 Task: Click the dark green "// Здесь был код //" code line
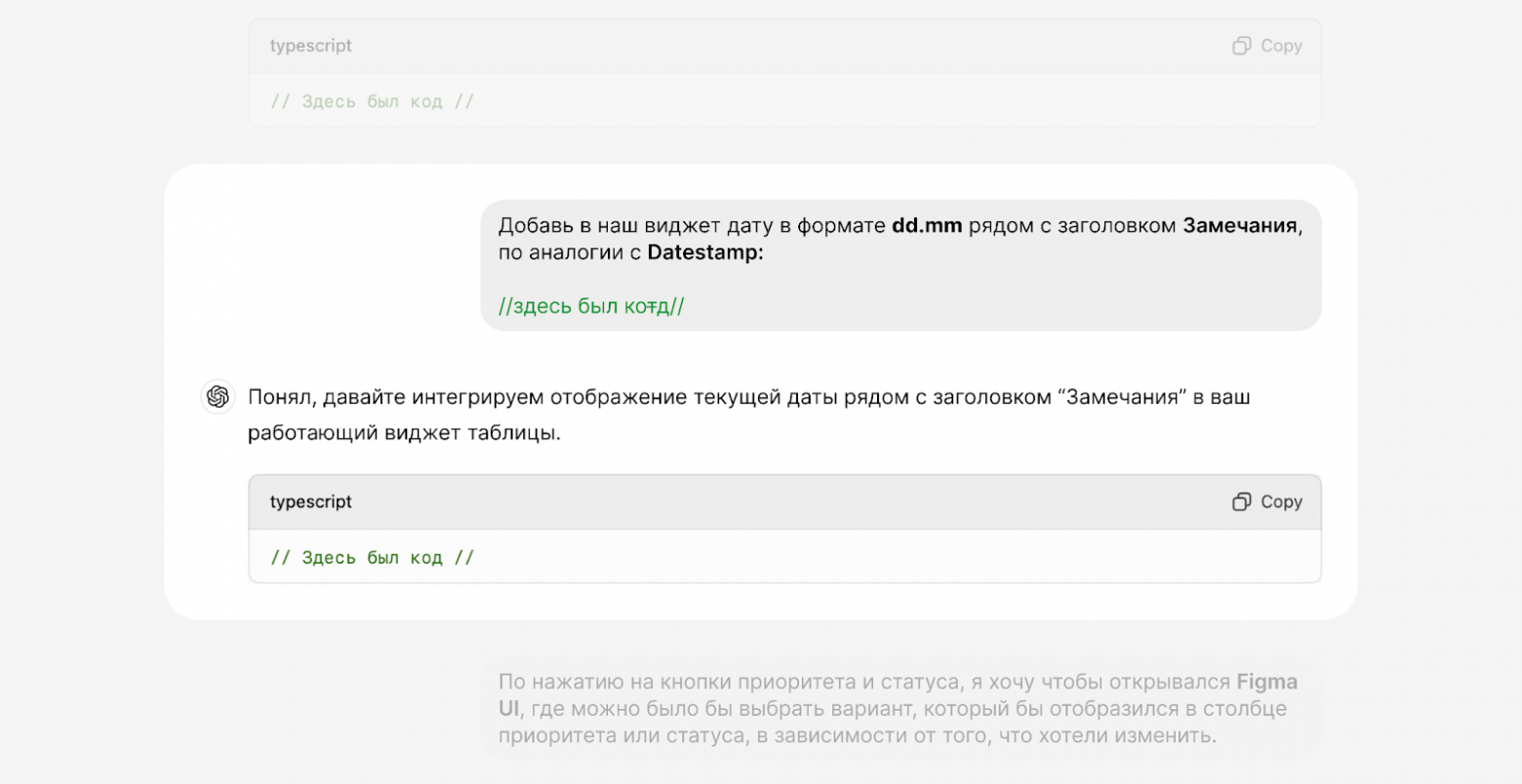tap(372, 558)
